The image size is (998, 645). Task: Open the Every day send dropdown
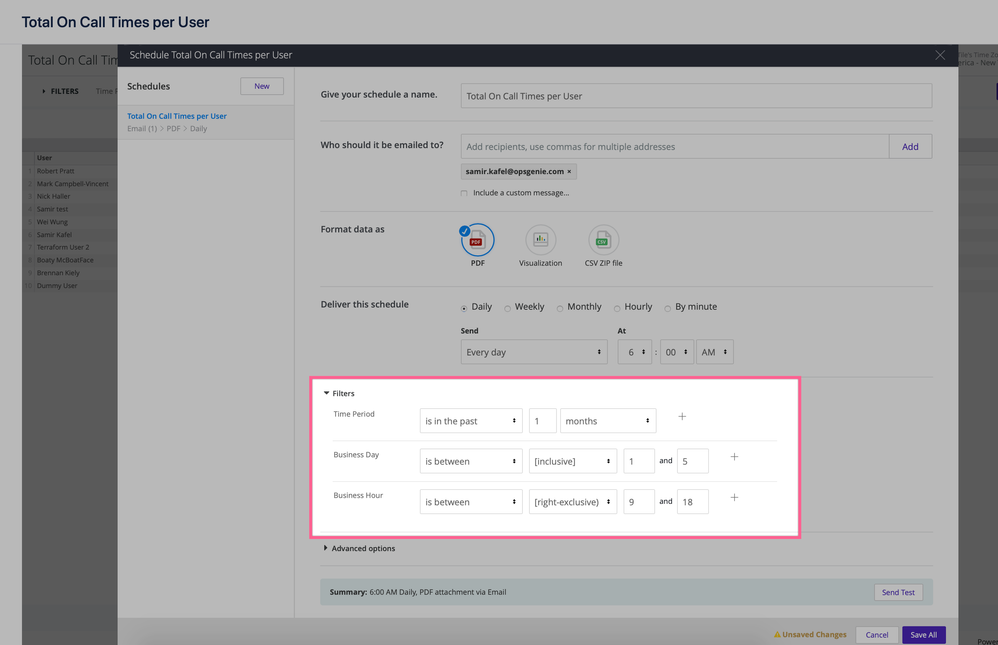(x=534, y=352)
